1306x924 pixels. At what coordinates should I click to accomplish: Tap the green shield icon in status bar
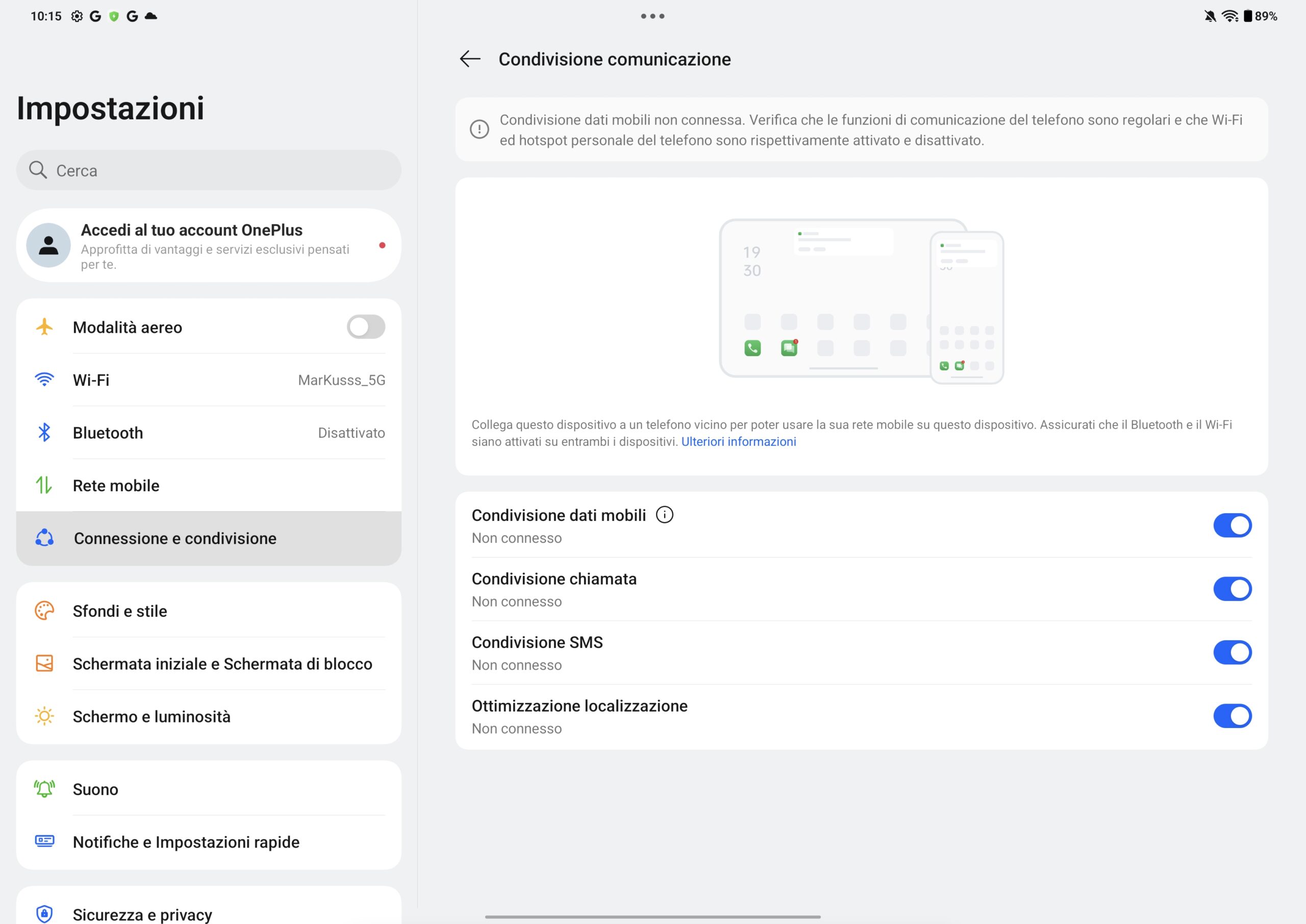(114, 16)
